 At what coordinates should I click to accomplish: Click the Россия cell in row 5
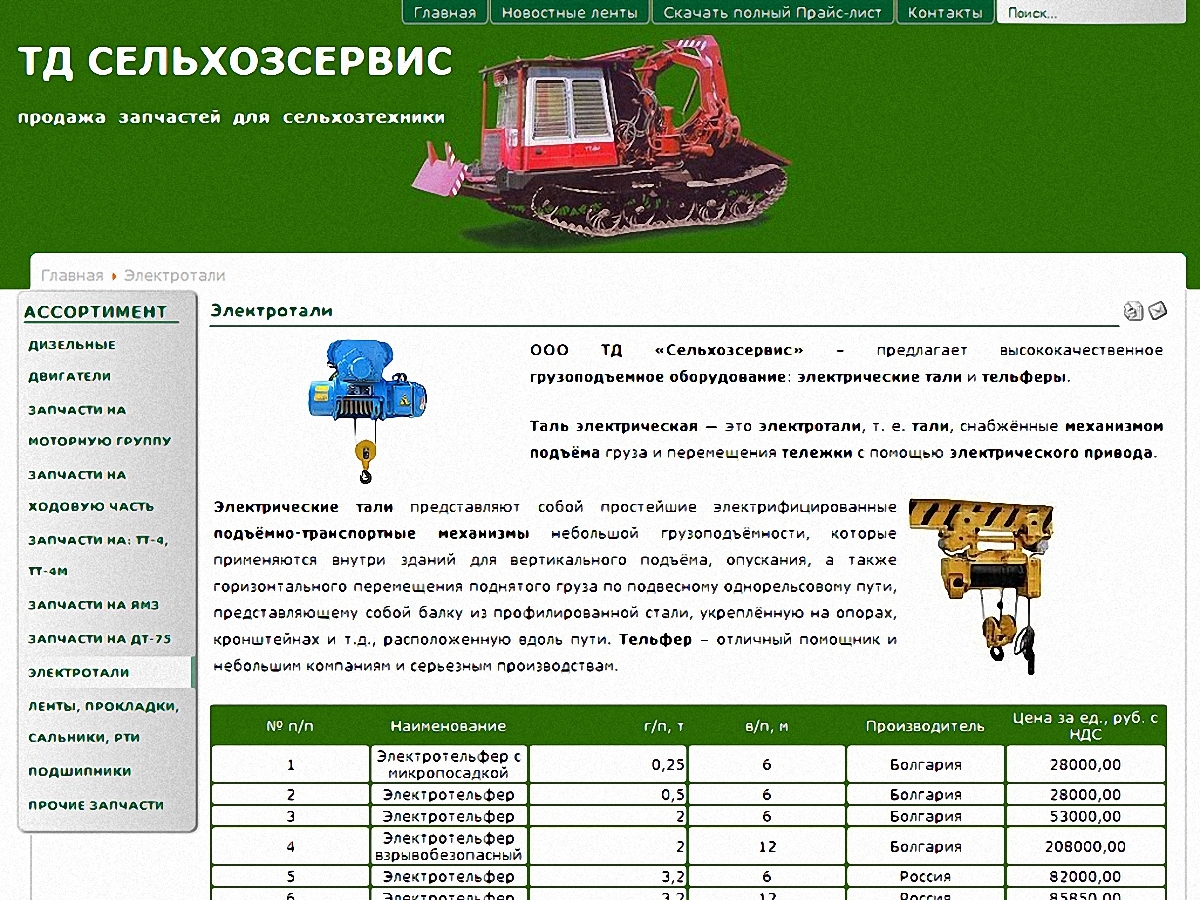tap(926, 876)
